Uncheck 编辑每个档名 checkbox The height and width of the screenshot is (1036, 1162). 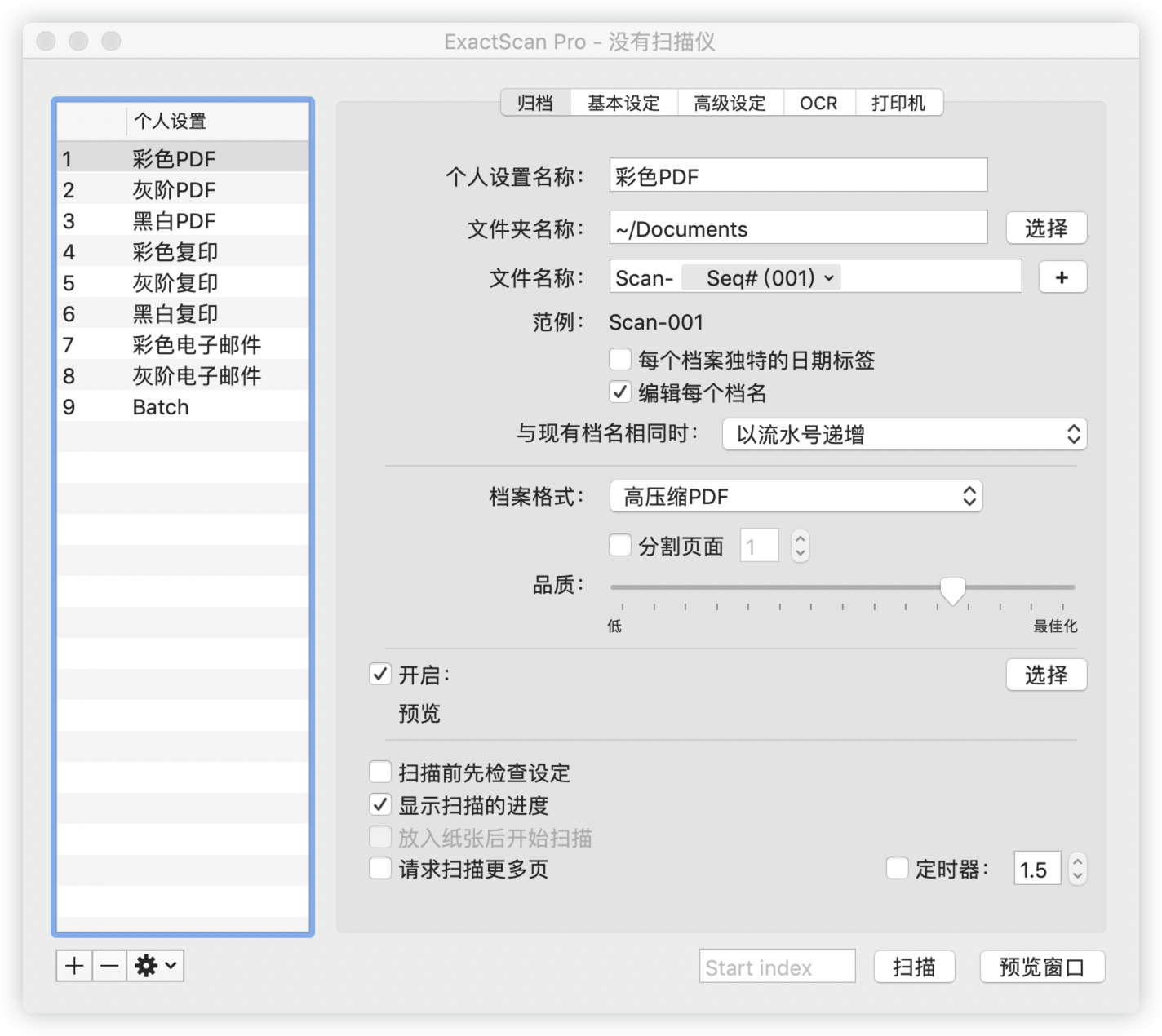pos(620,392)
